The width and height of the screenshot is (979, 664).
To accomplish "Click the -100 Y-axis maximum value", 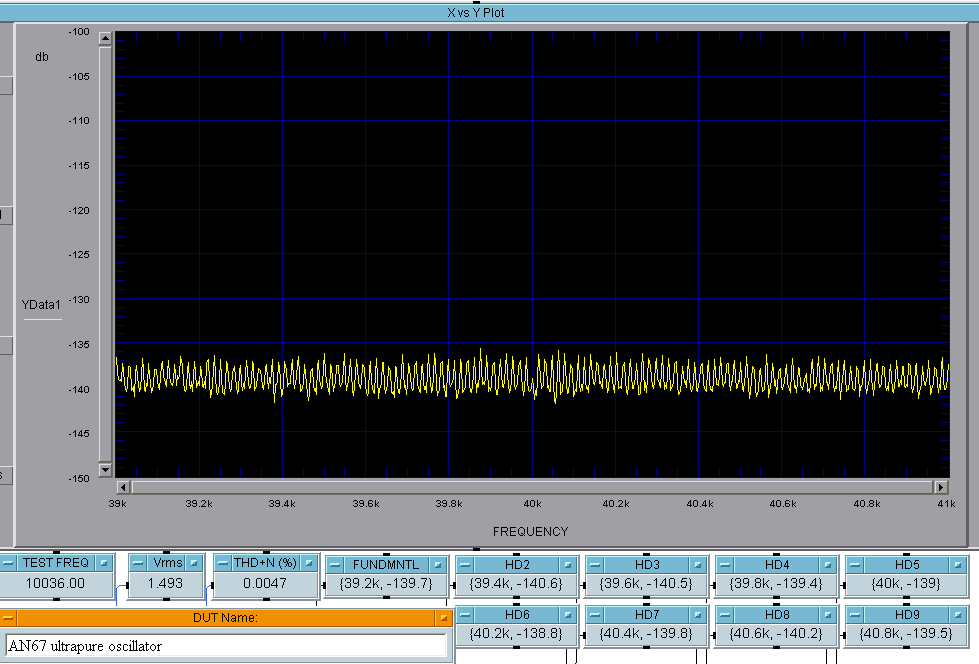I will (79, 32).
